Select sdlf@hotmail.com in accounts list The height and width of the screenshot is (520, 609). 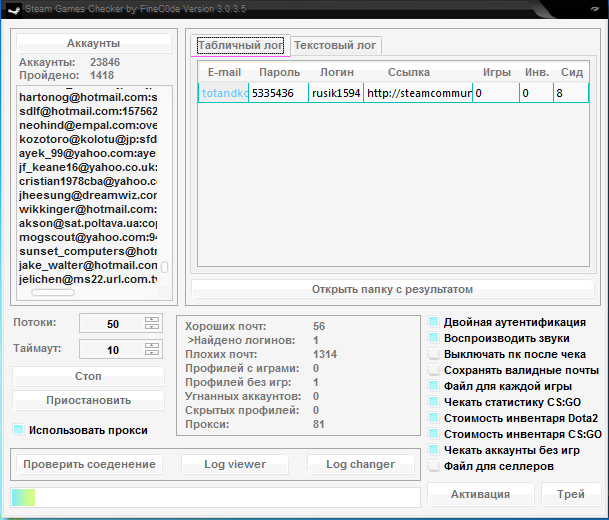pos(88,111)
